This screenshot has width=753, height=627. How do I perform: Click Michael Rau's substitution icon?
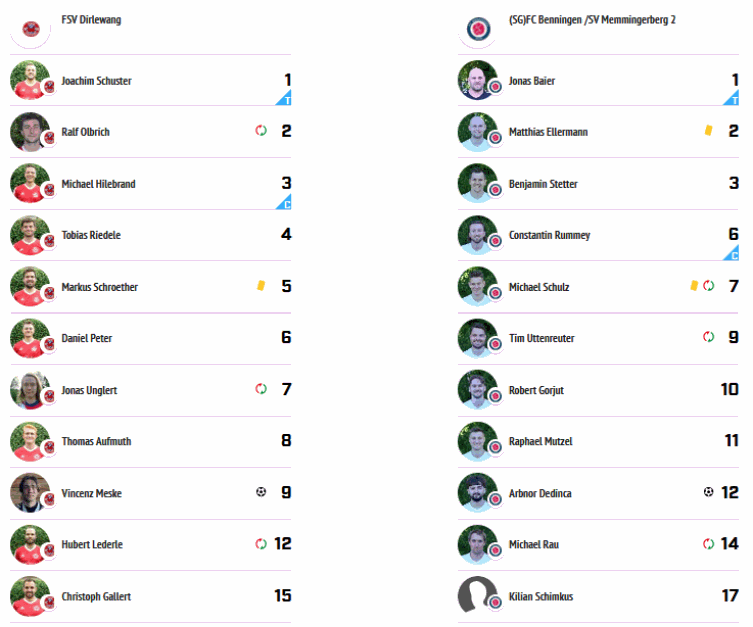[x=708, y=544]
